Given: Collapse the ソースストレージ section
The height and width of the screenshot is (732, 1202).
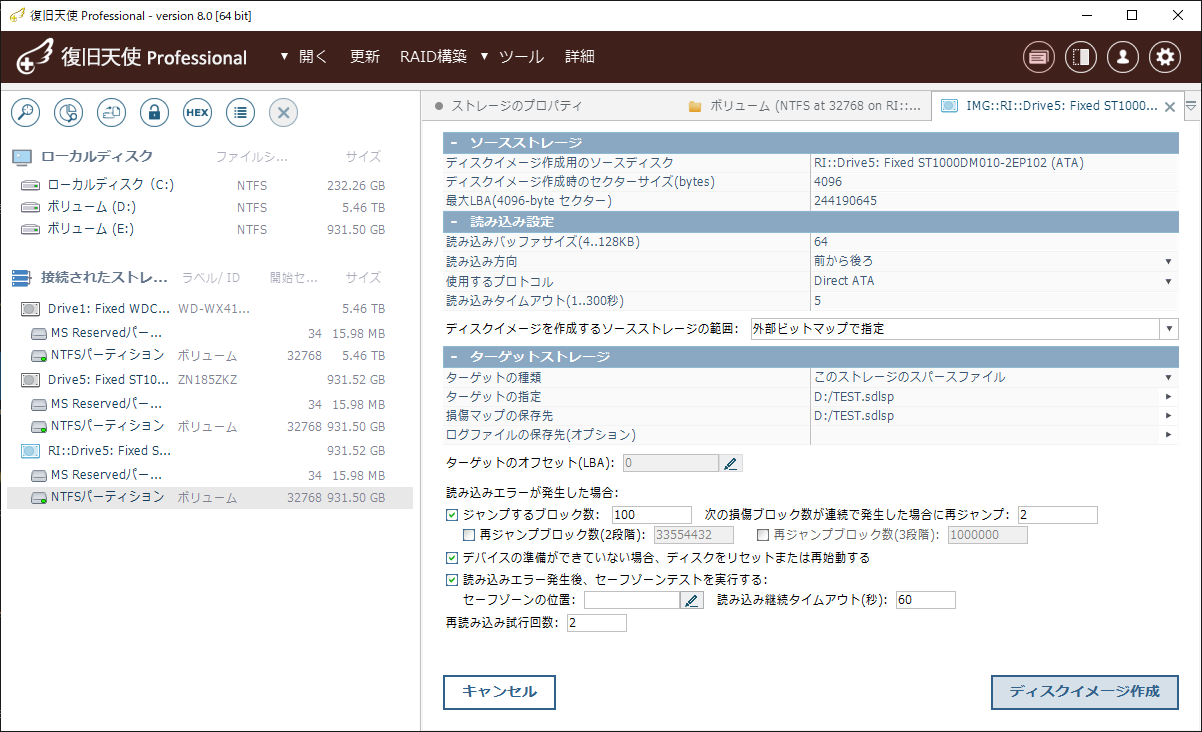Looking at the screenshot, I should [x=453, y=143].
